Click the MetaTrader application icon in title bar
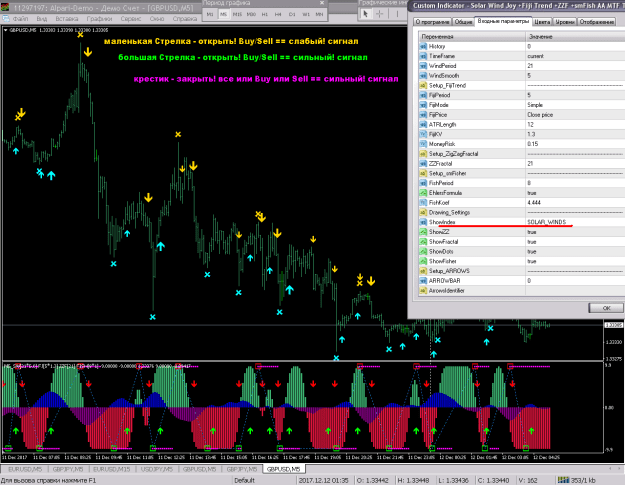Screen dimensions: 625x485 tap(5, 8)
